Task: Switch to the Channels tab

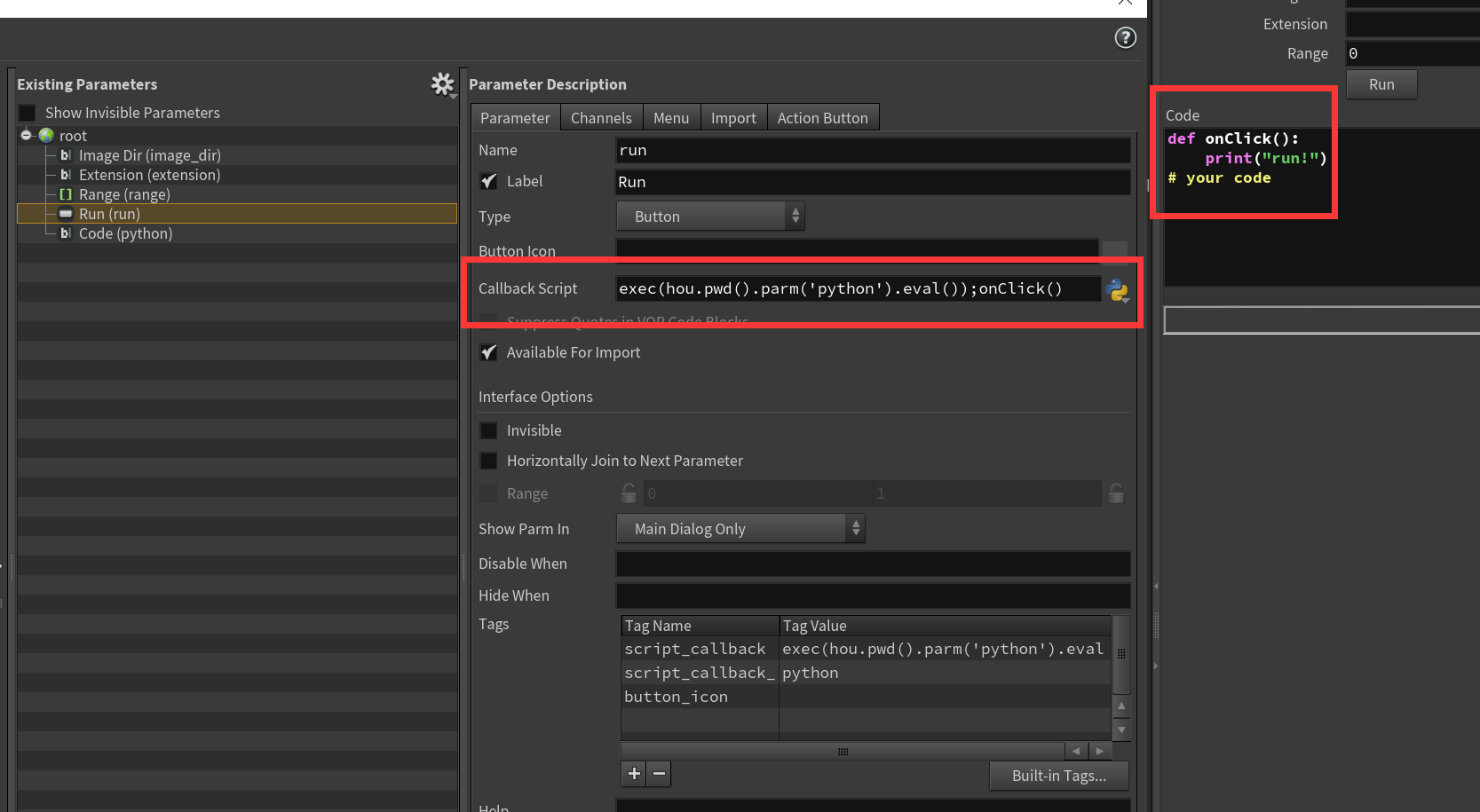Action: point(601,116)
